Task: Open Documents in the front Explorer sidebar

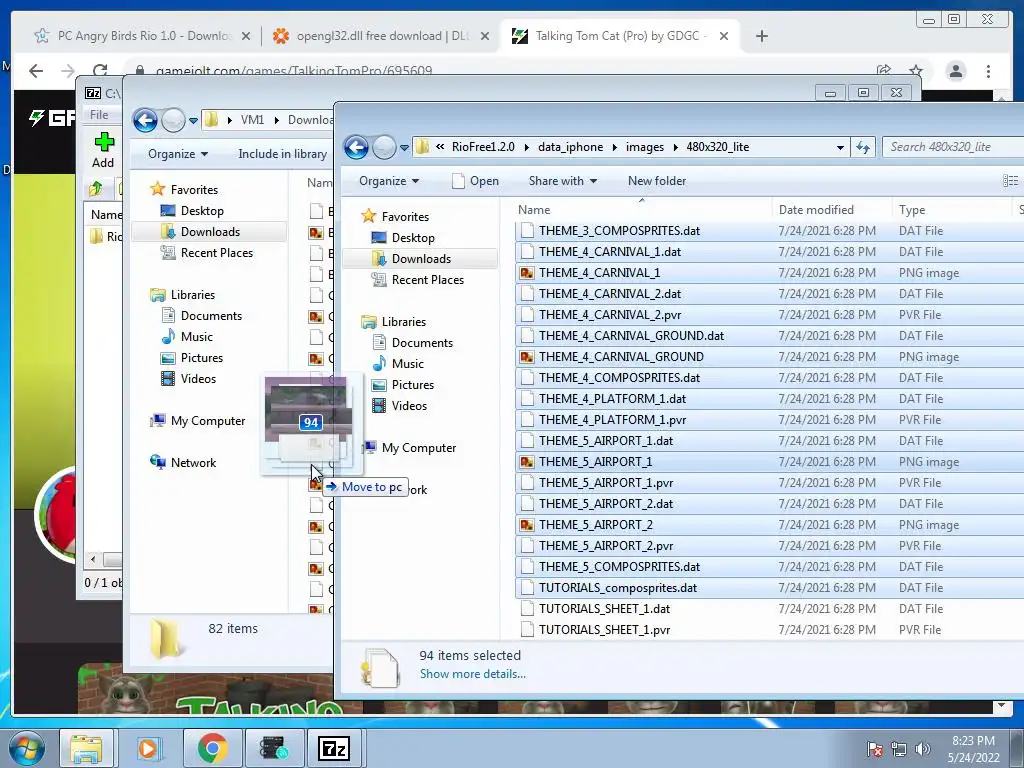Action: click(x=422, y=343)
